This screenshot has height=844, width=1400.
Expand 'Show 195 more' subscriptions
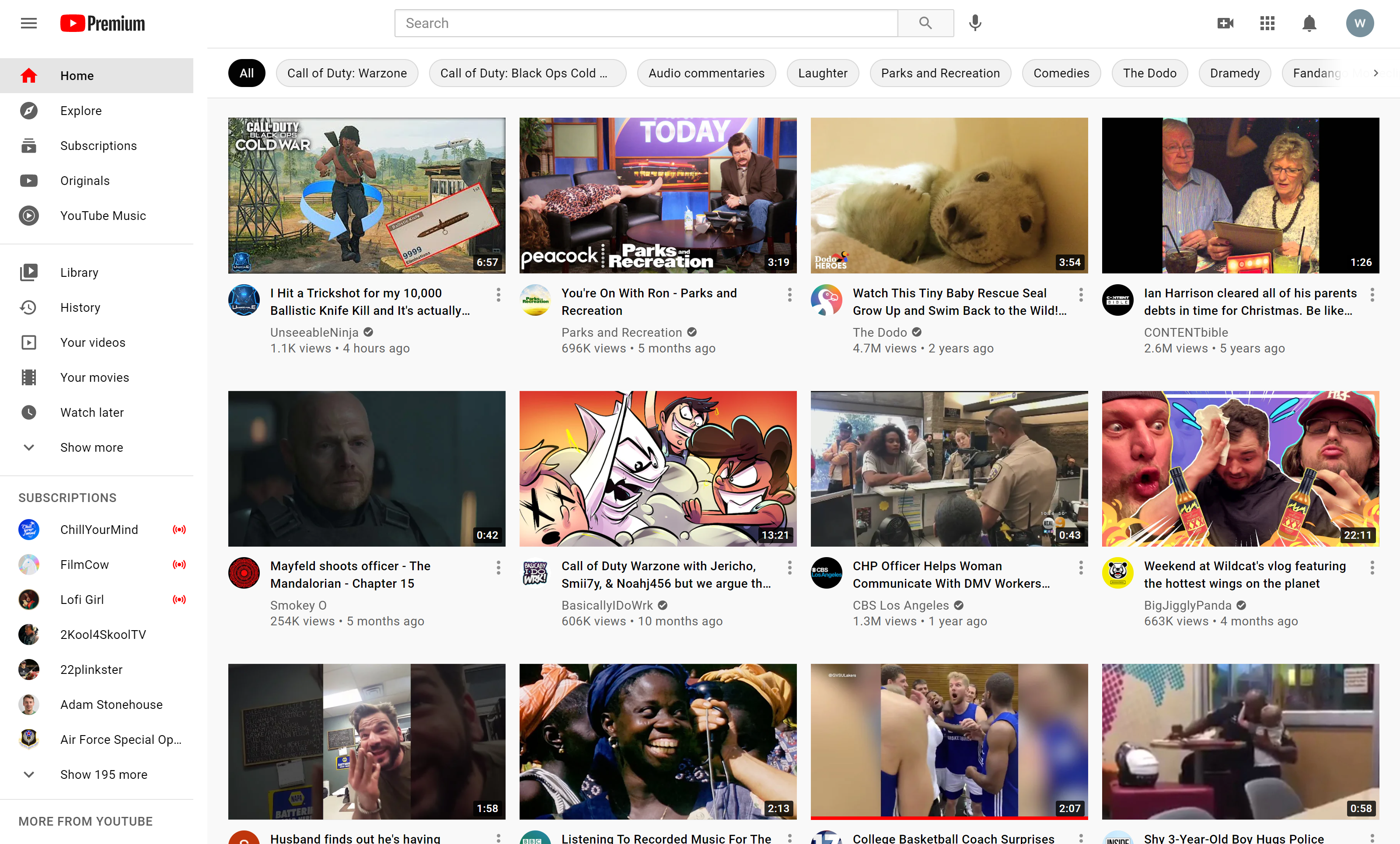pos(103,774)
